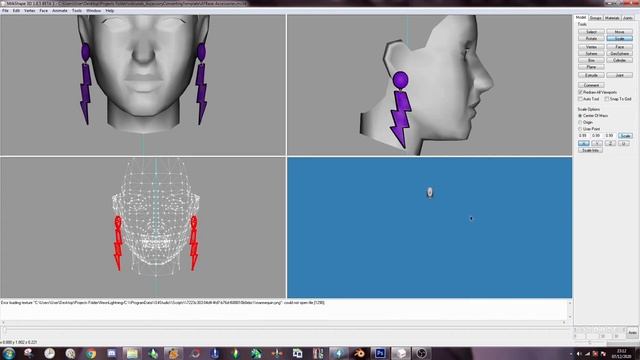Open the Edit menu
The image size is (640, 360).
coord(16,11)
